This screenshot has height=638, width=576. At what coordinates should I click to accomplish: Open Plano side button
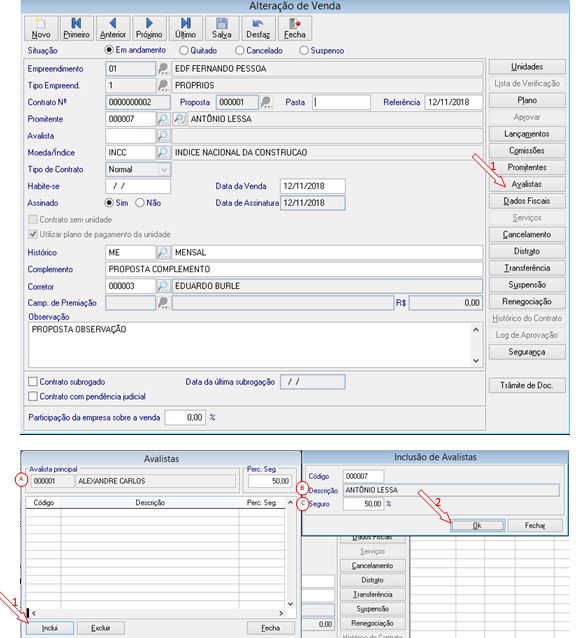click(x=527, y=100)
